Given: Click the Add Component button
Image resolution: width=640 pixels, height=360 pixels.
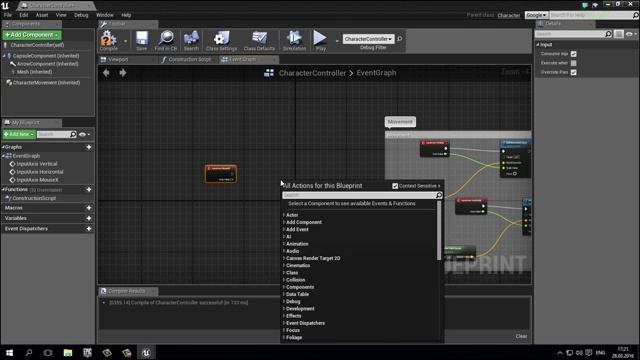Looking at the screenshot, I should click(x=31, y=35).
